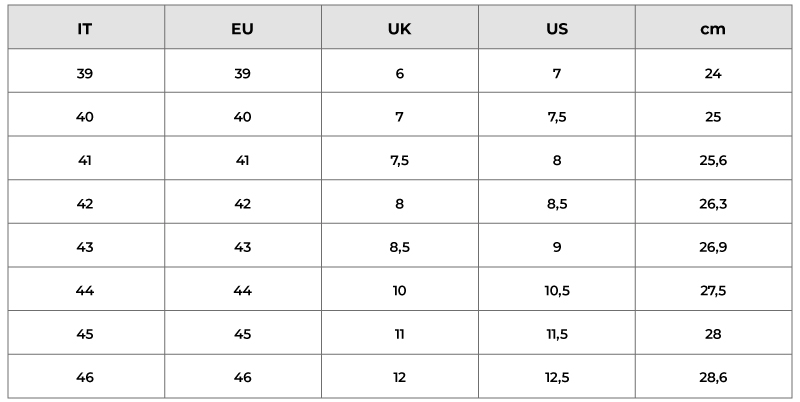800x402 pixels.
Task: Click UK size 12 cell
Action: coord(399,376)
